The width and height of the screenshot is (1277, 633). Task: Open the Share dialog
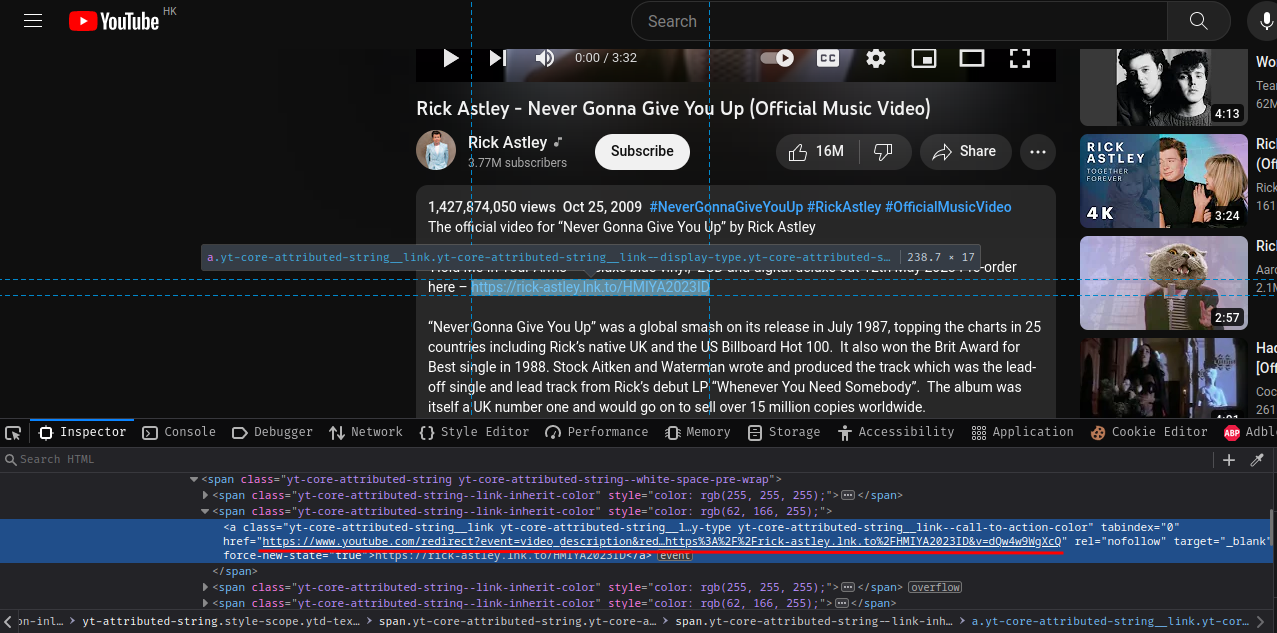(965, 151)
